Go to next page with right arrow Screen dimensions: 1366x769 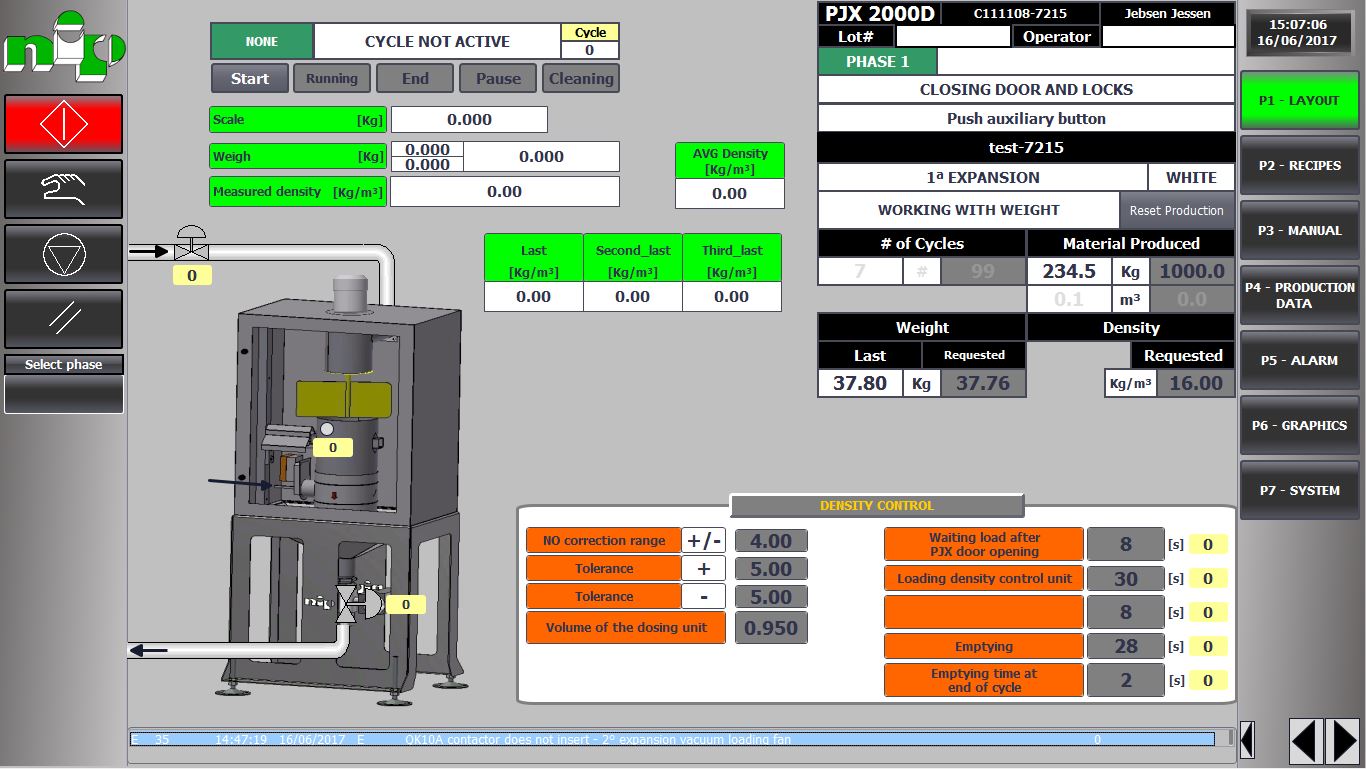[1342, 741]
